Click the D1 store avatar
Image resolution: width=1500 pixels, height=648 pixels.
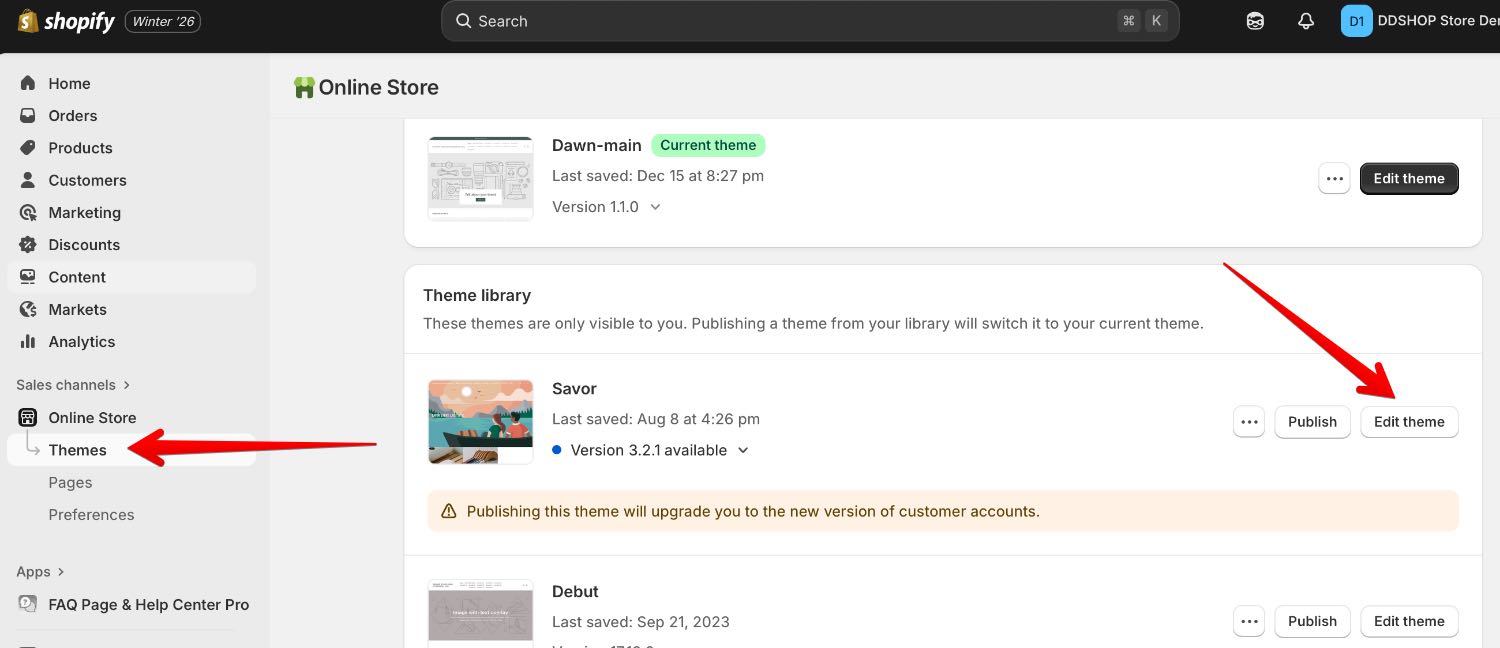pyautogui.click(x=1356, y=21)
